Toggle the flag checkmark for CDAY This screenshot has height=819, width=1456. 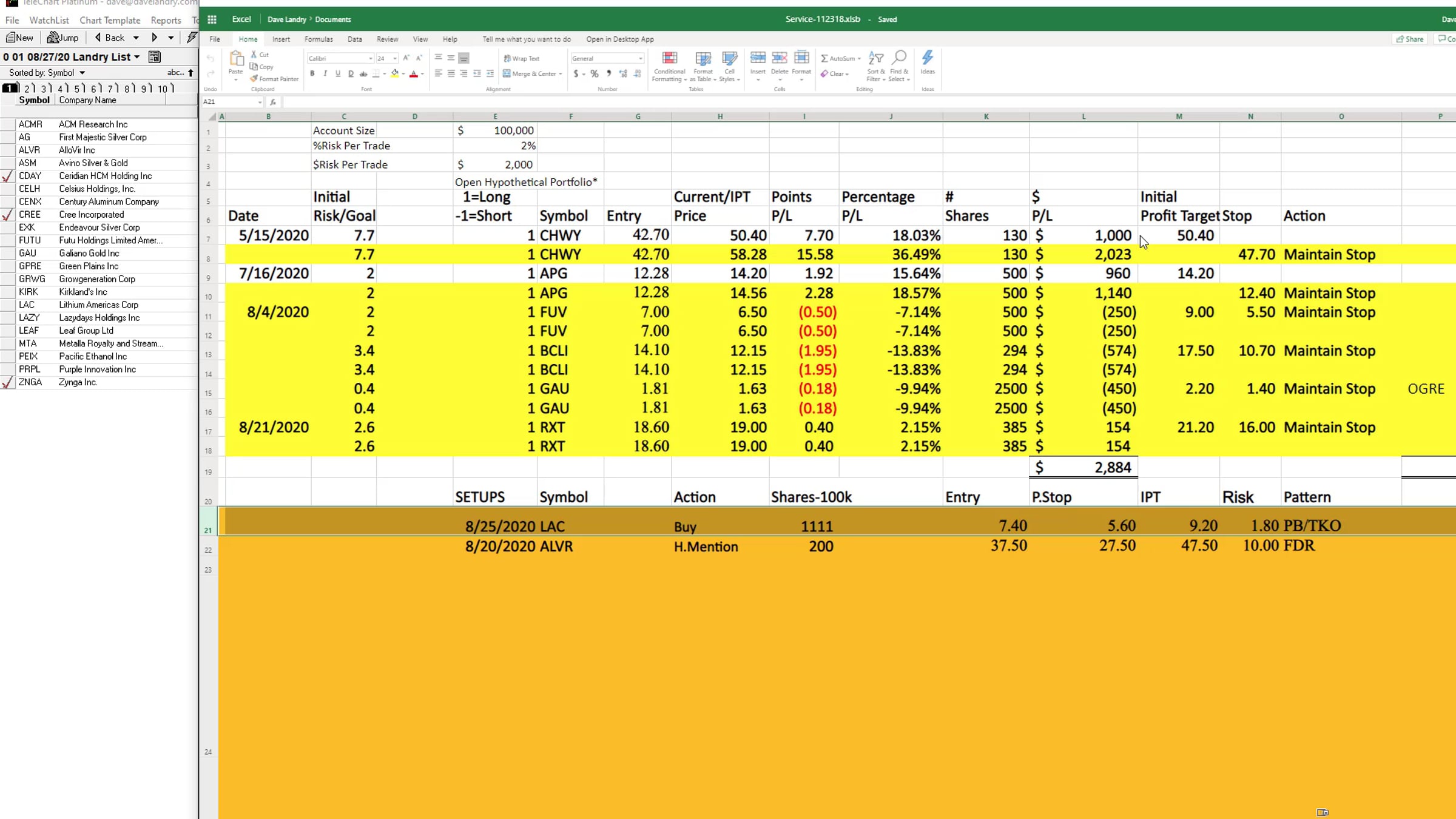coord(8,176)
